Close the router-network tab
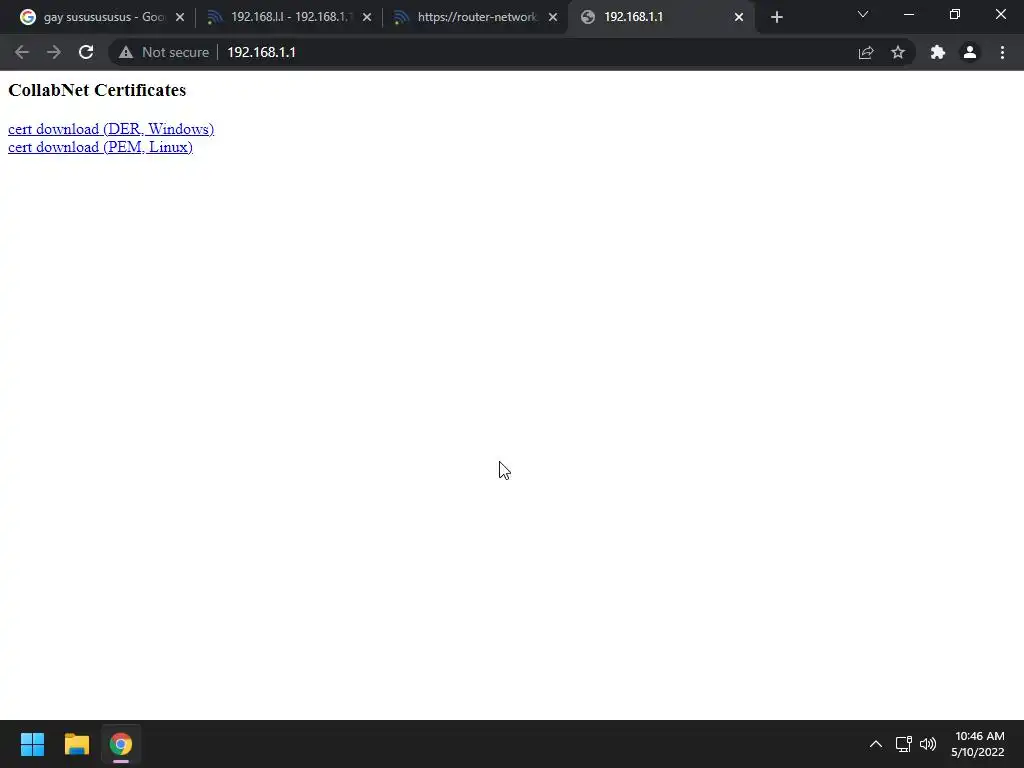This screenshot has width=1024, height=768. tap(553, 17)
